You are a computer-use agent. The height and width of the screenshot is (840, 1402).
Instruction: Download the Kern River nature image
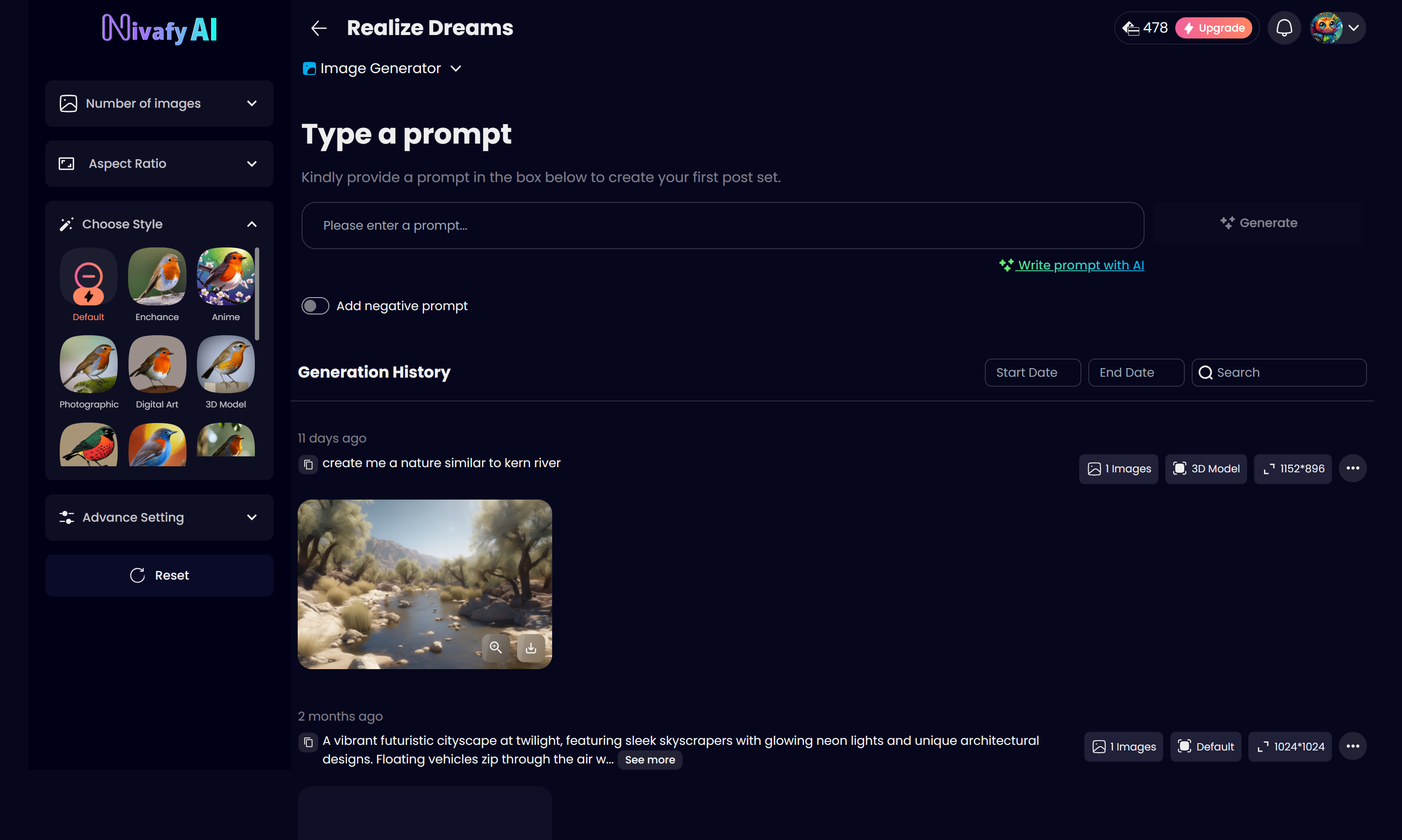tap(531, 648)
